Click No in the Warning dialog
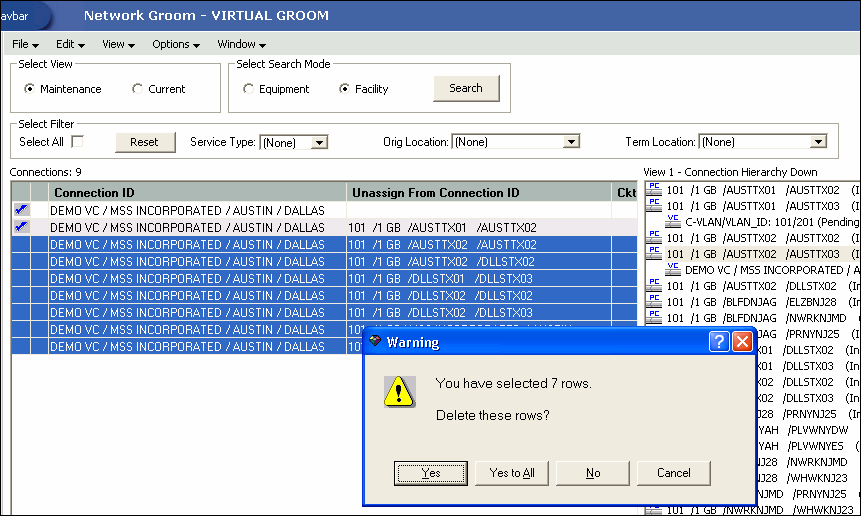The image size is (861, 516). pyautogui.click(x=593, y=473)
